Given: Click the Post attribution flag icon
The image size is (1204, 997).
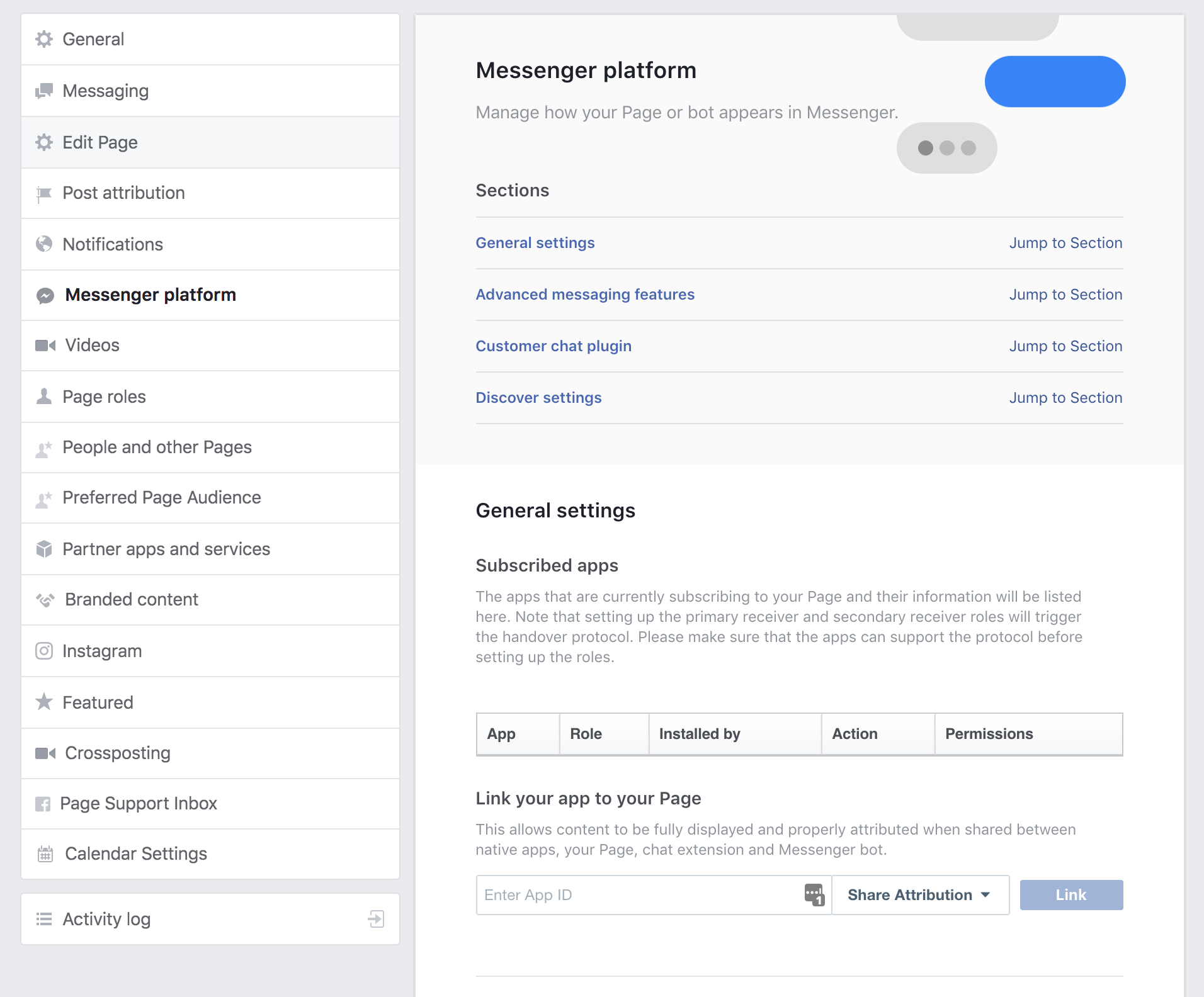Looking at the screenshot, I should [x=44, y=194].
